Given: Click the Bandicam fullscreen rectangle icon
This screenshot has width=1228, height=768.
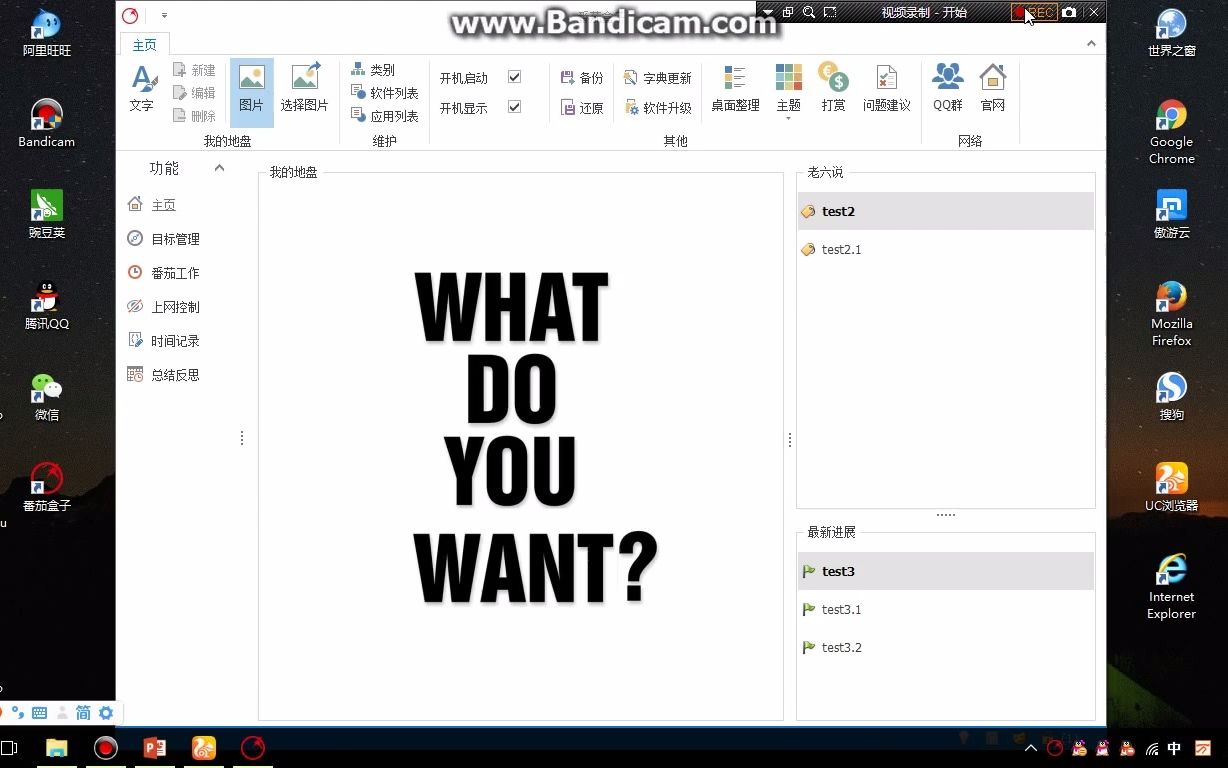Looking at the screenshot, I should point(830,12).
